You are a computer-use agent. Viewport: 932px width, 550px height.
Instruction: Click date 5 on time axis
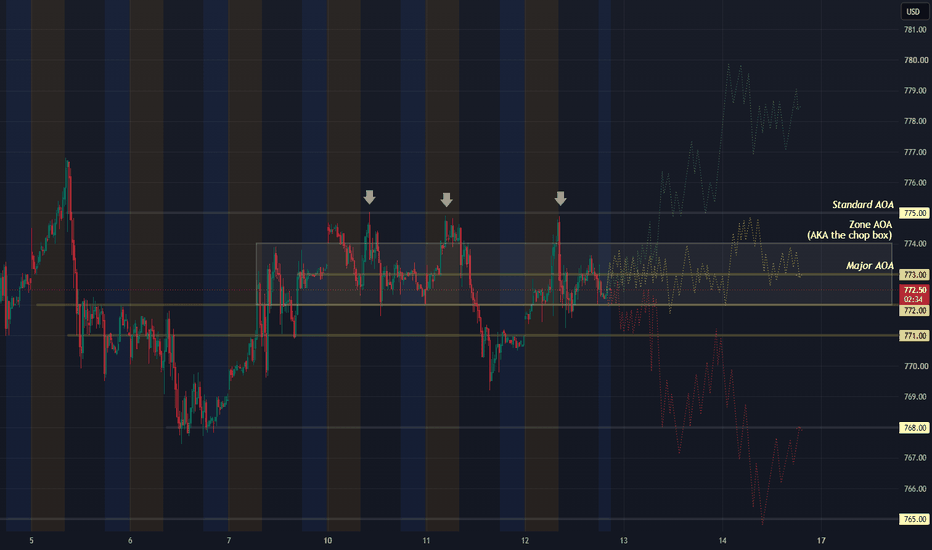click(32, 540)
